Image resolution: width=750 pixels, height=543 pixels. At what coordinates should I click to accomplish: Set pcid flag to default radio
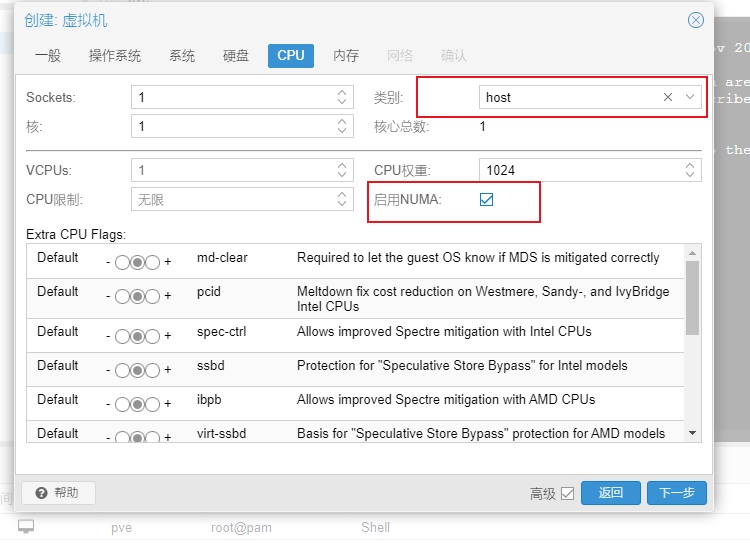pyautogui.click(x=137, y=297)
